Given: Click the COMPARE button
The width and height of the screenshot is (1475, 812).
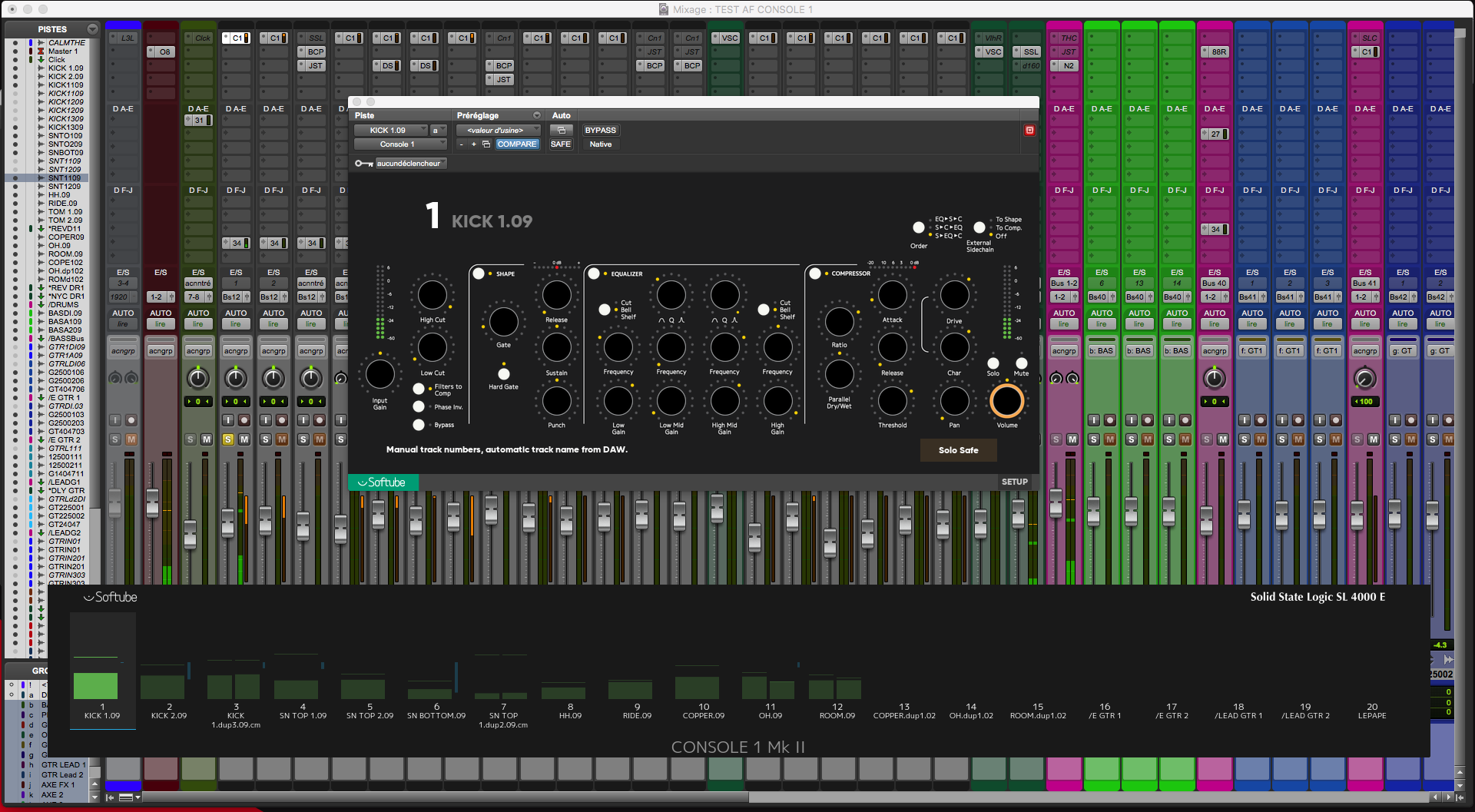Looking at the screenshot, I should tap(518, 144).
